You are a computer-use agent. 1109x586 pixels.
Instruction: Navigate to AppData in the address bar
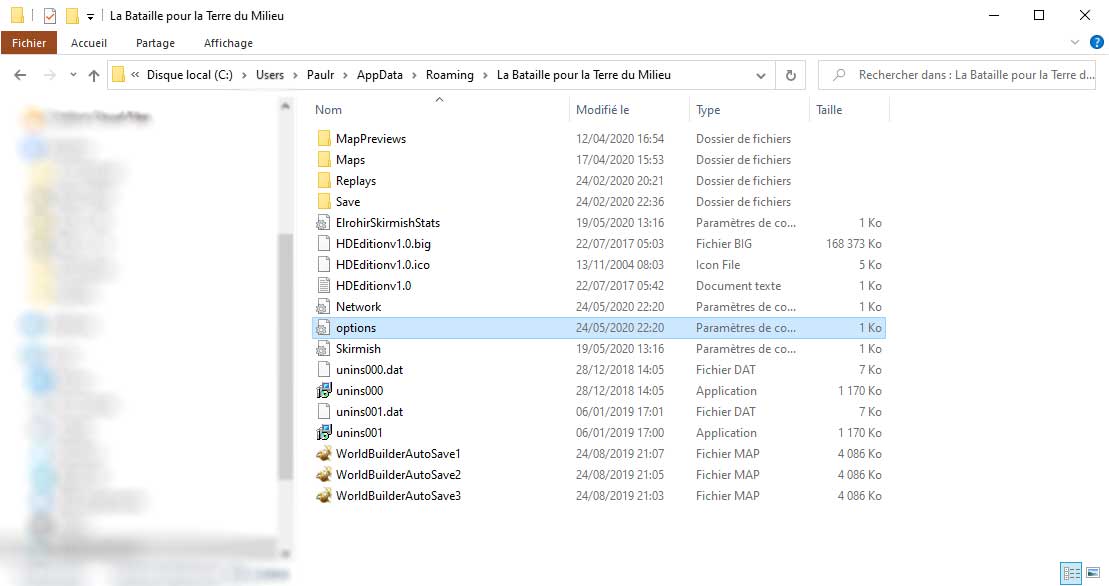pos(380,75)
